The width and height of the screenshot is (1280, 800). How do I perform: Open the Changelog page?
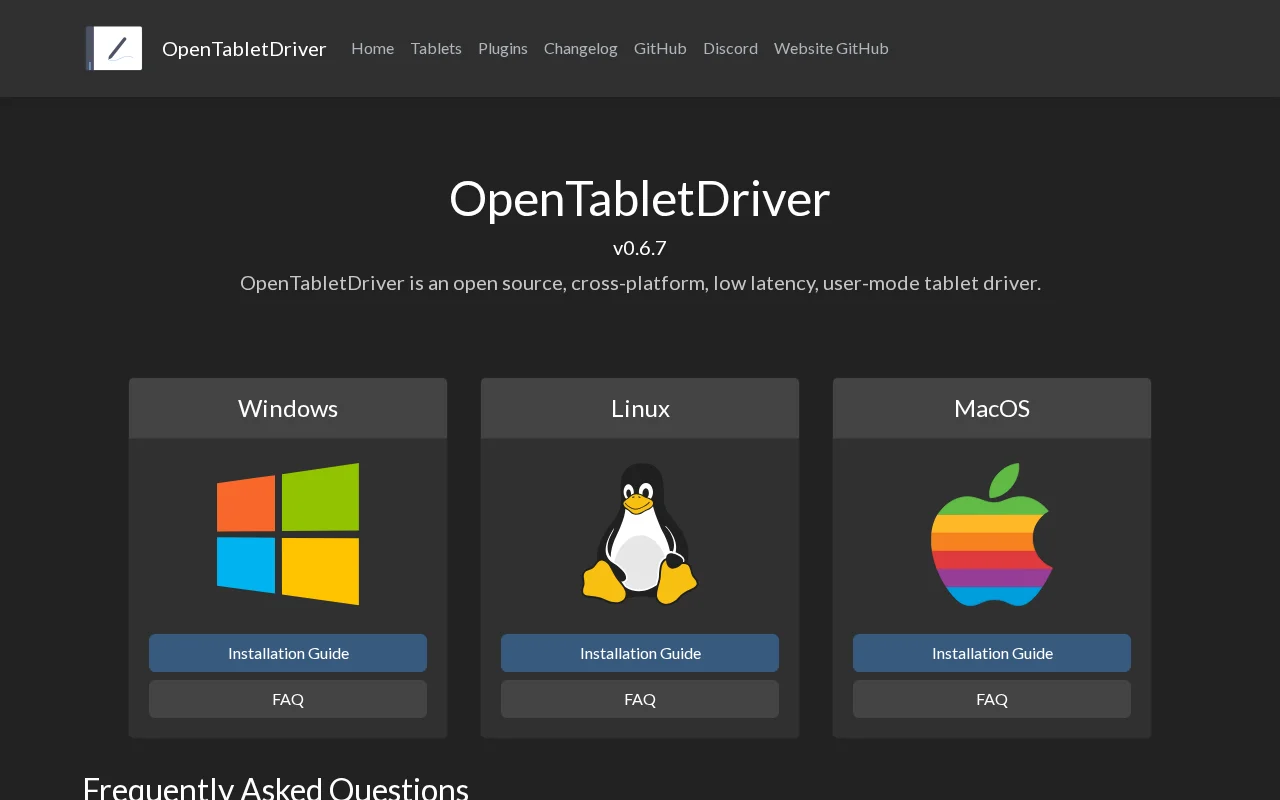(x=581, y=48)
